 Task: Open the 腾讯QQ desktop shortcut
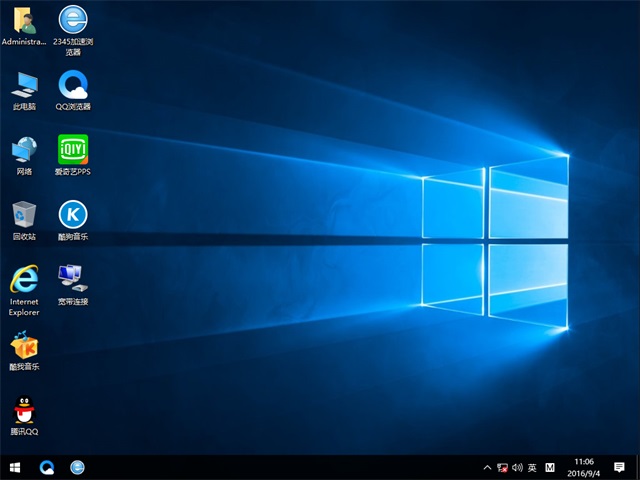point(24,411)
